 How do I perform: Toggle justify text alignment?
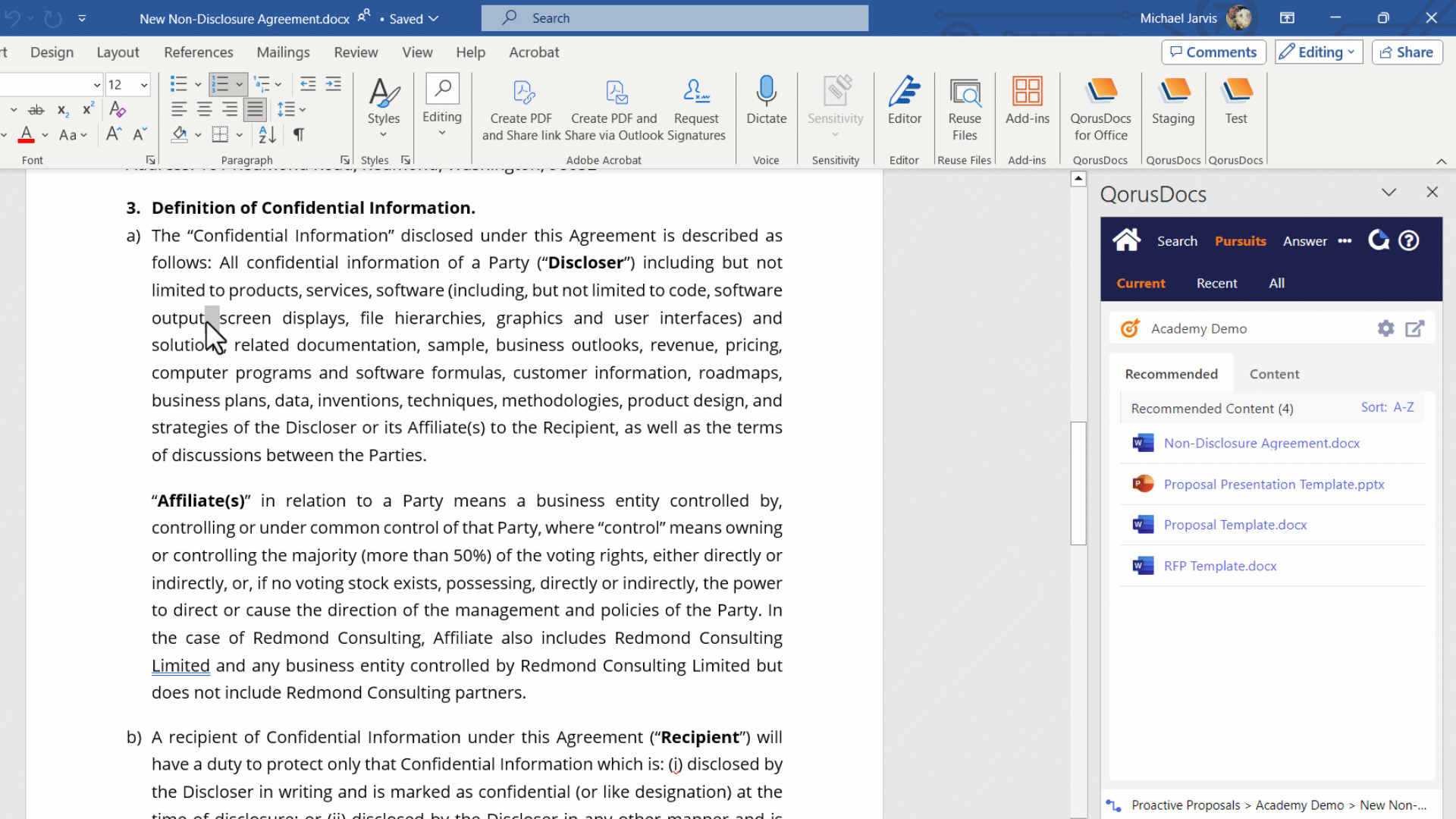pos(256,110)
